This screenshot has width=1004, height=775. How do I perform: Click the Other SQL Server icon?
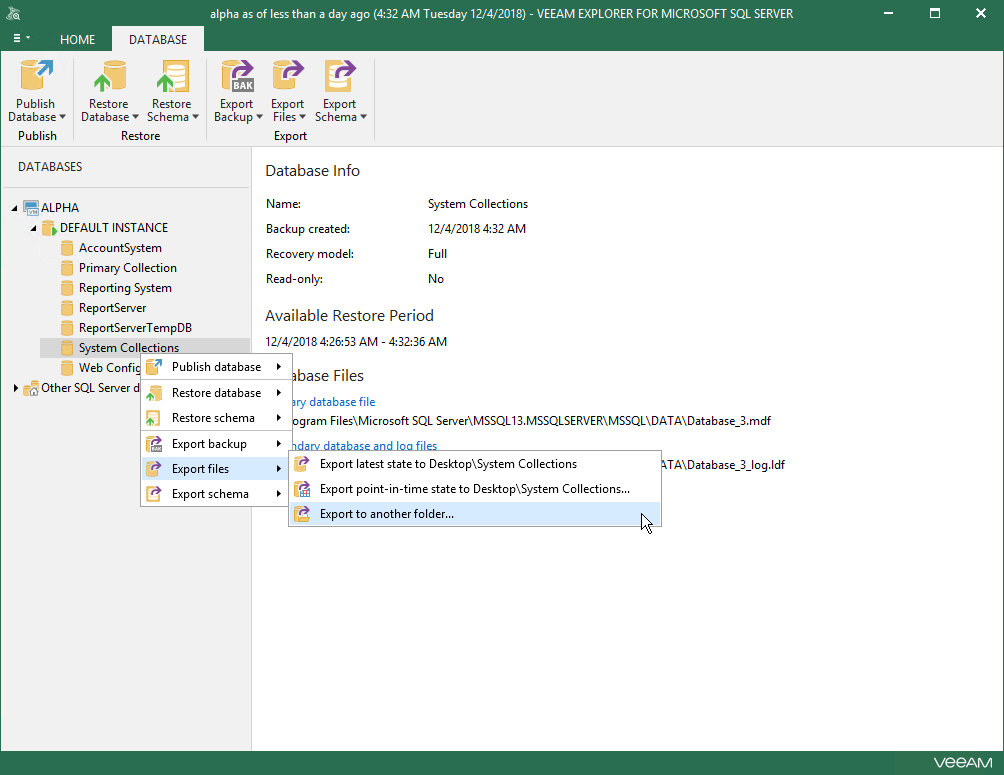(31, 388)
